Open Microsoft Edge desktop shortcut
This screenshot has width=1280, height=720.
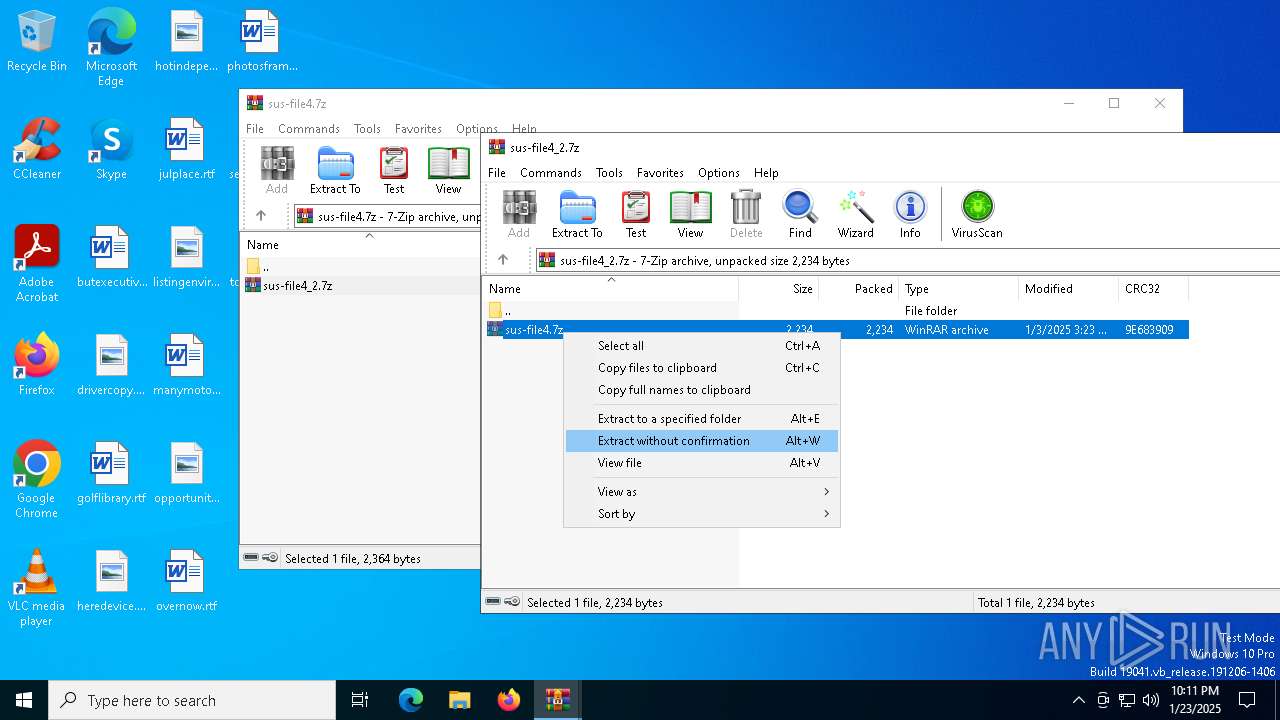click(x=111, y=49)
